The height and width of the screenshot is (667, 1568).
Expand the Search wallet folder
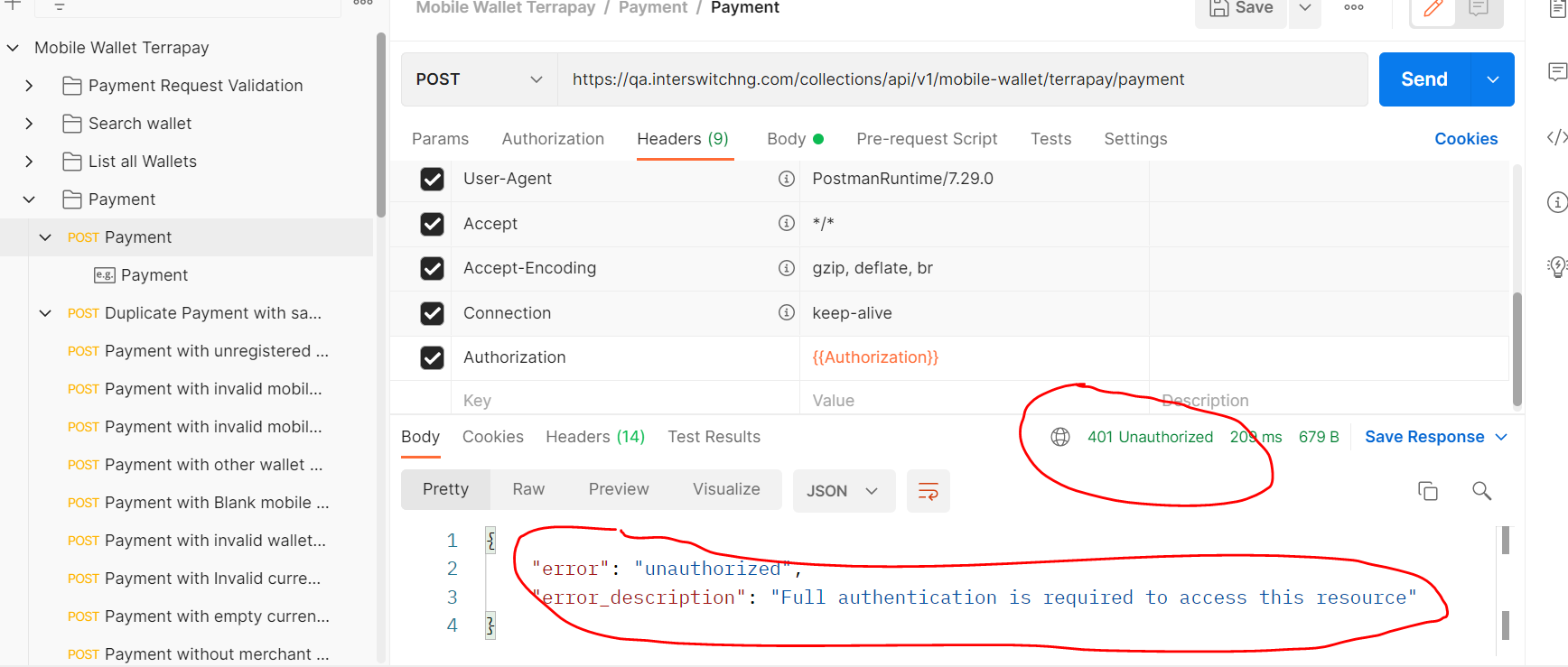tap(29, 124)
